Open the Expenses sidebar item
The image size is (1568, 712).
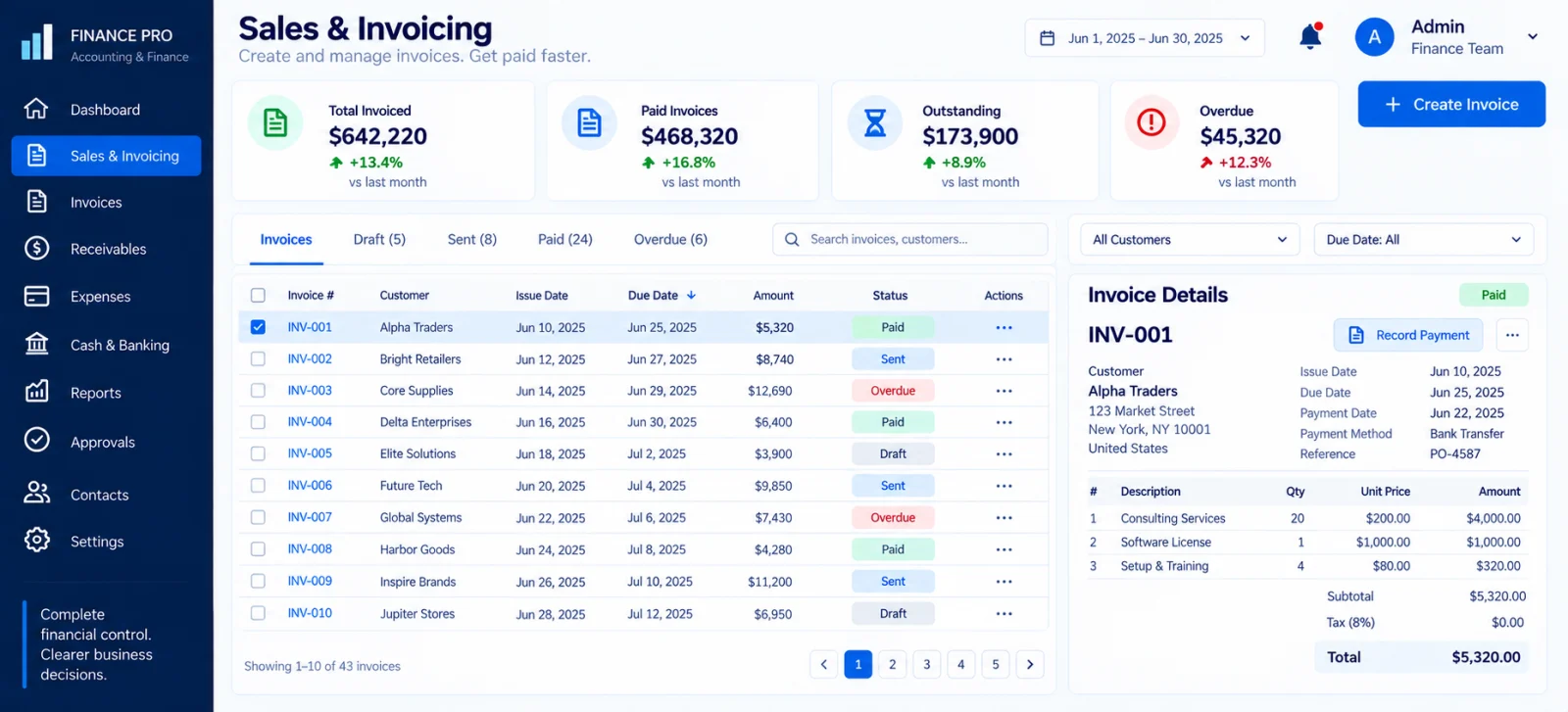point(106,297)
